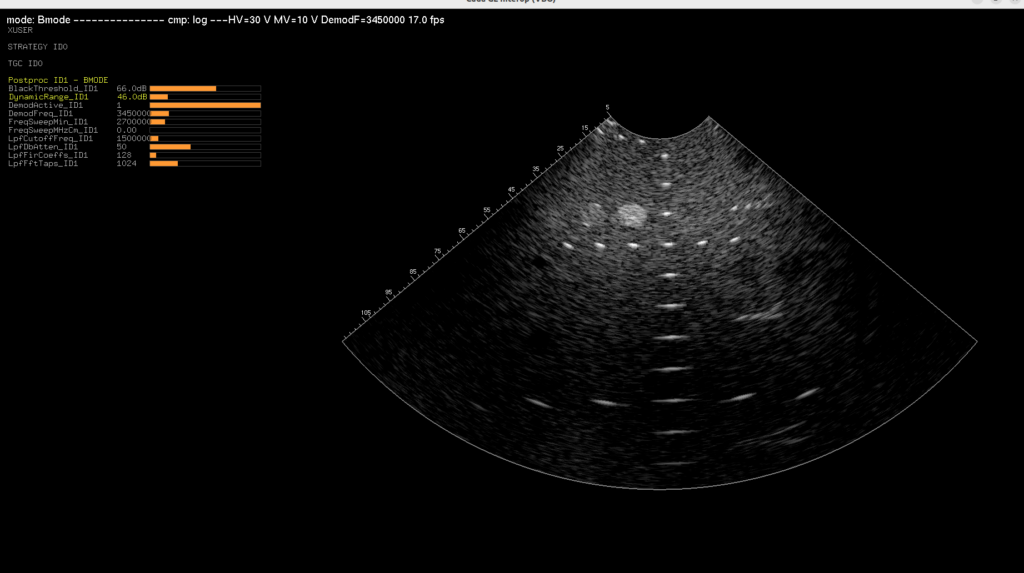Adjust the LpfDbAtten_ID1 slider bar
Viewport: 1024px width, 573px height.
click(x=205, y=147)
